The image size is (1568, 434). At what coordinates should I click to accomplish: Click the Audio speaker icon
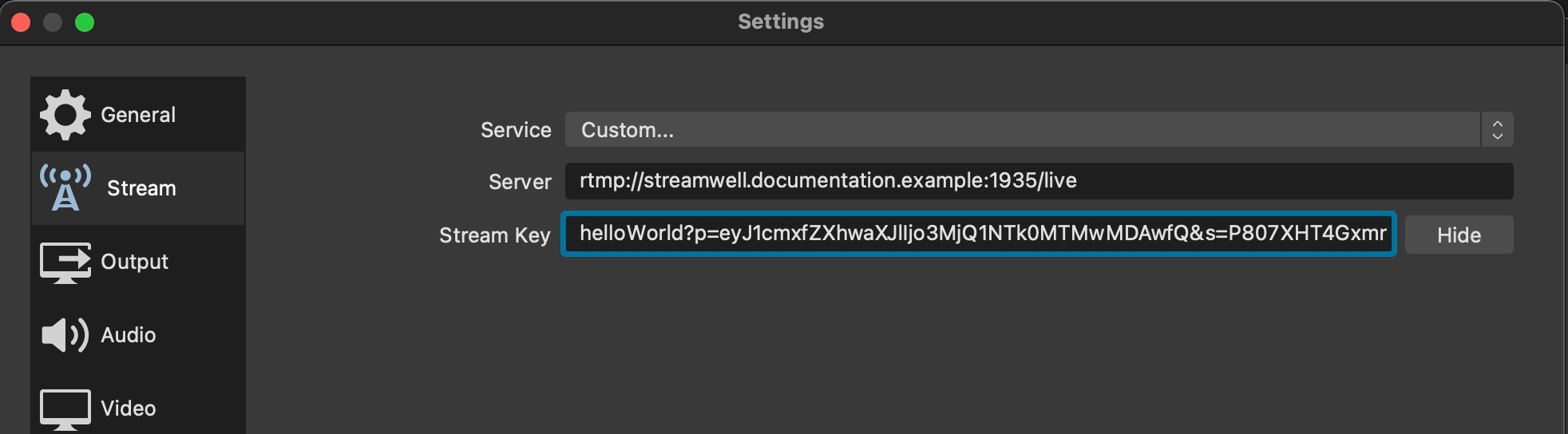pyautogui.click(x=65, y=335)
